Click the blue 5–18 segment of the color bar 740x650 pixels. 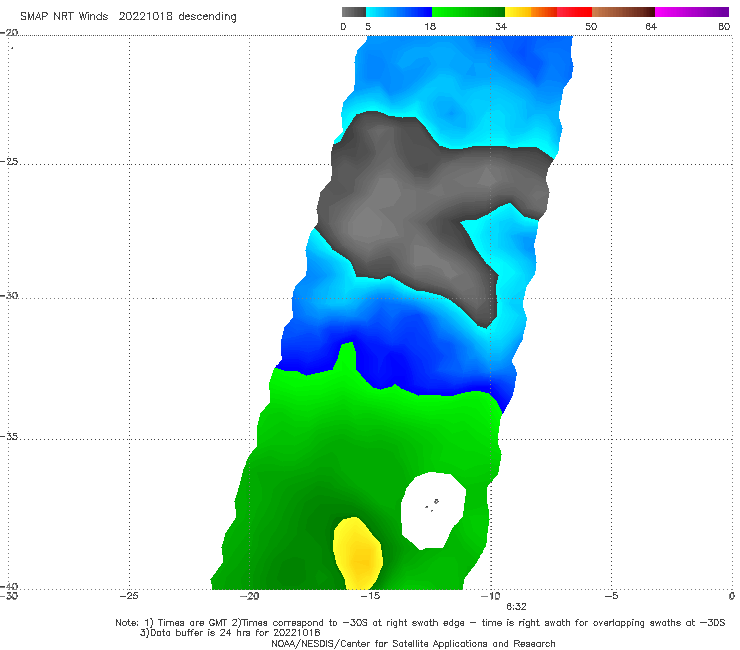point(399,12)
